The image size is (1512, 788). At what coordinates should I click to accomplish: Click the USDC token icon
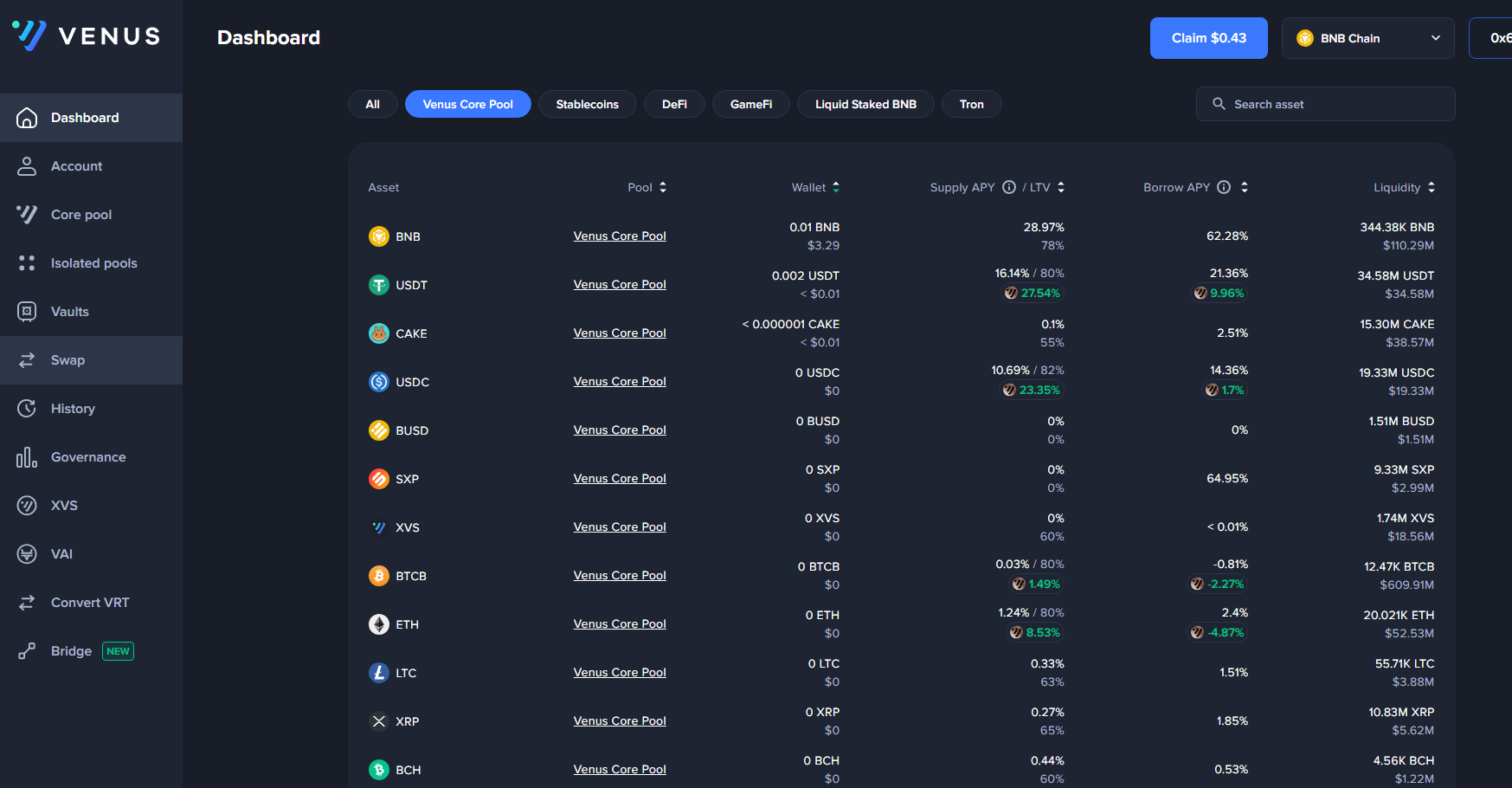click(379, 382)
